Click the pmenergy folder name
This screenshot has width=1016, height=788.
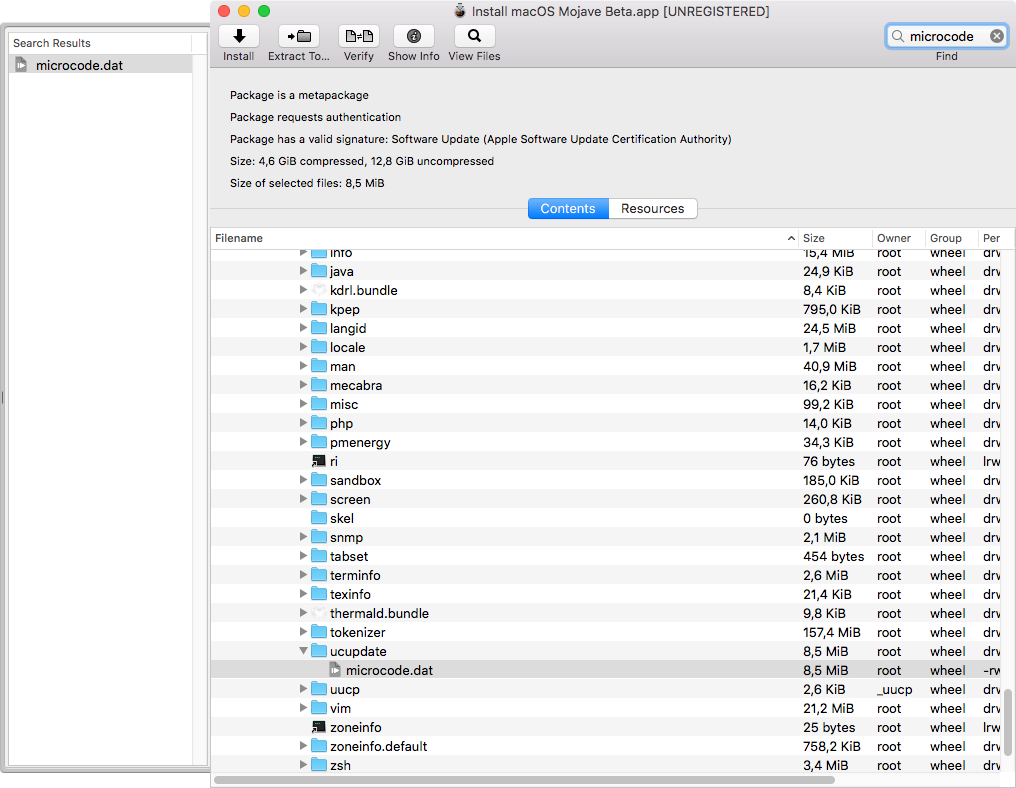[x=360, y=443]
